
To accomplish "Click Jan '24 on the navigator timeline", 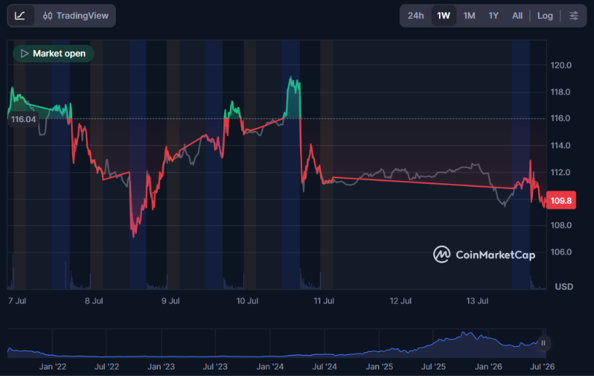I will pyautogui.click(x=270, y=367).
